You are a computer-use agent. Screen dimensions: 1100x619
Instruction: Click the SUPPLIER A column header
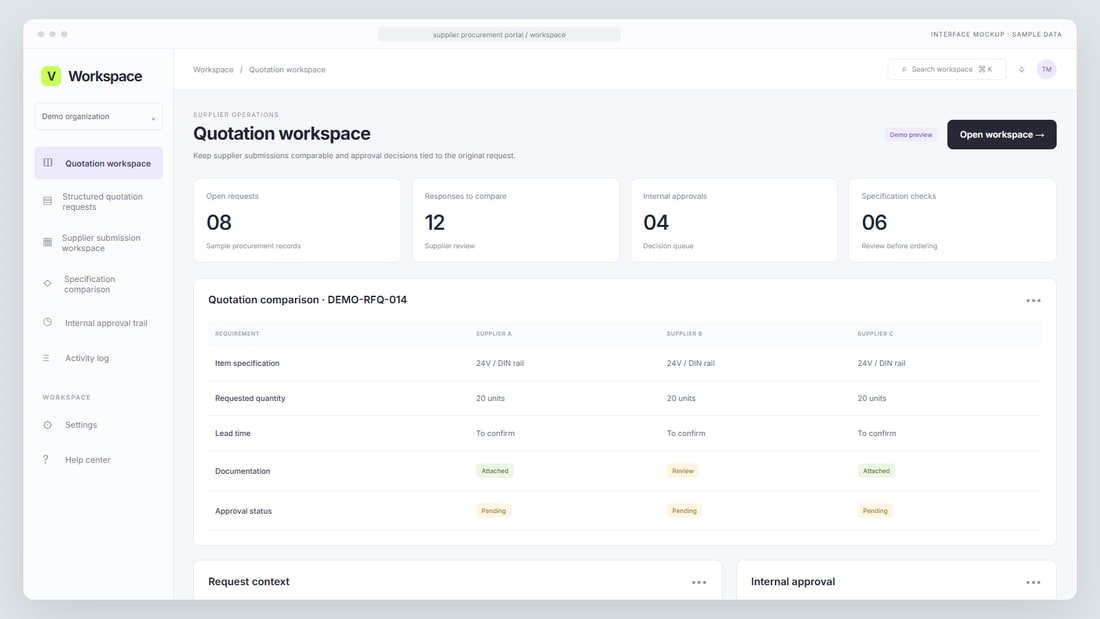494,333
